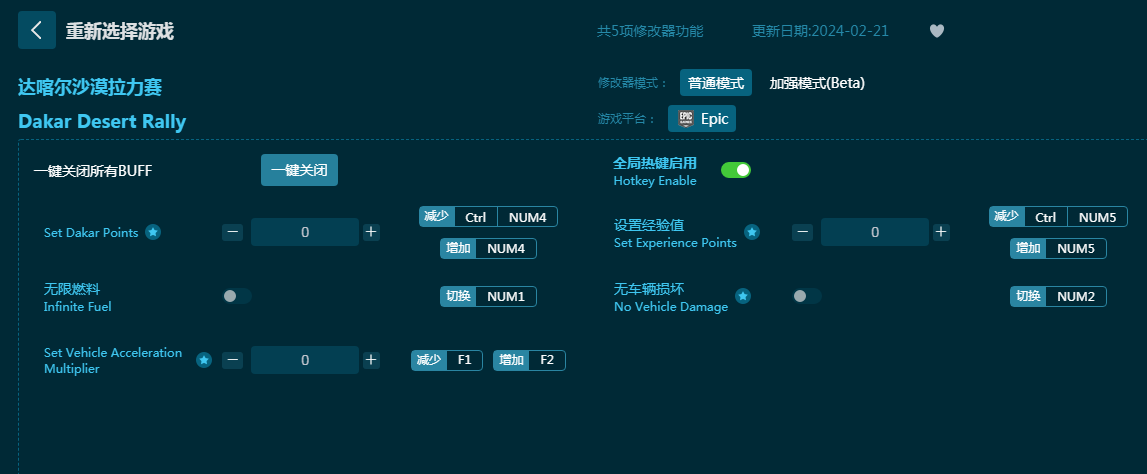Click NUM4 key in Dakar Points 减少 hotkey
The height and width of the screenshot is (474, 1147).
tap(527, 217)
